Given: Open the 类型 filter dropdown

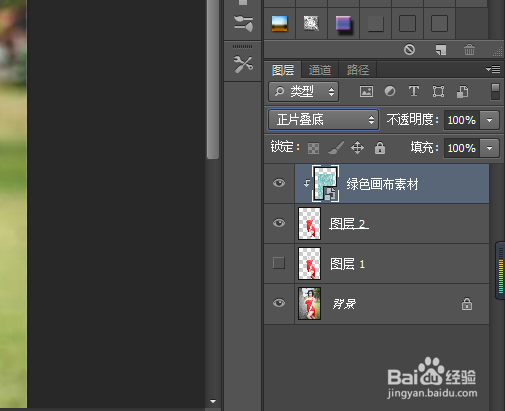Looking at the screenshot, I should click(x=304, y=91).
